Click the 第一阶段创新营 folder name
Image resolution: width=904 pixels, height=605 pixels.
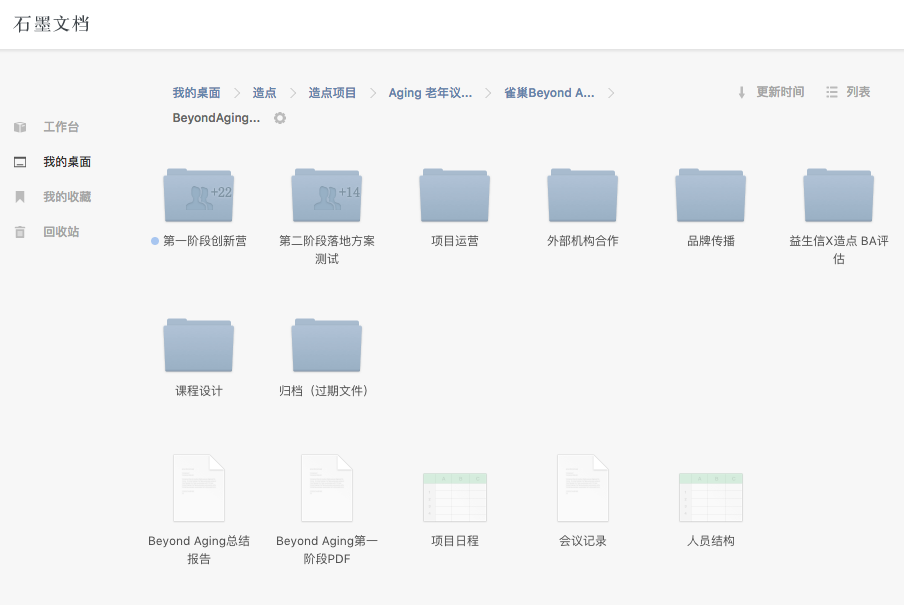point(205,241)
